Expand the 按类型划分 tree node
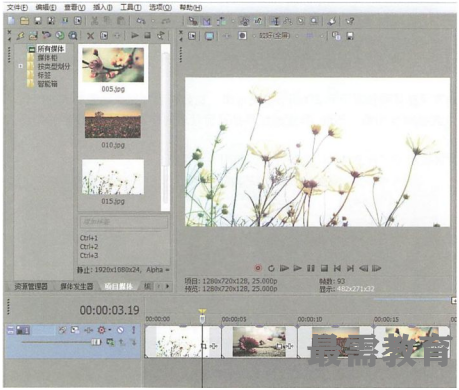The height and width of the screenshot is (390, 459). (21, 66)
